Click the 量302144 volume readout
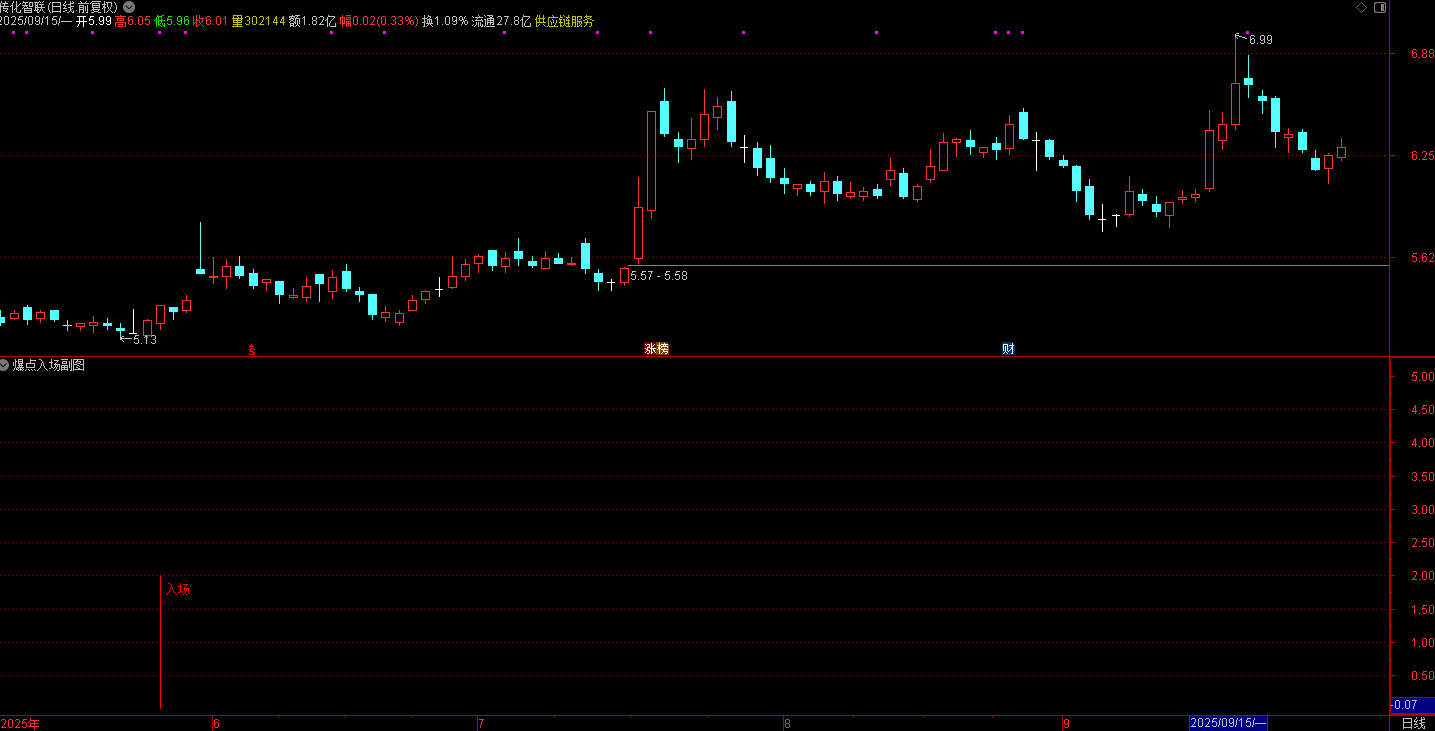 click(258, 21)
